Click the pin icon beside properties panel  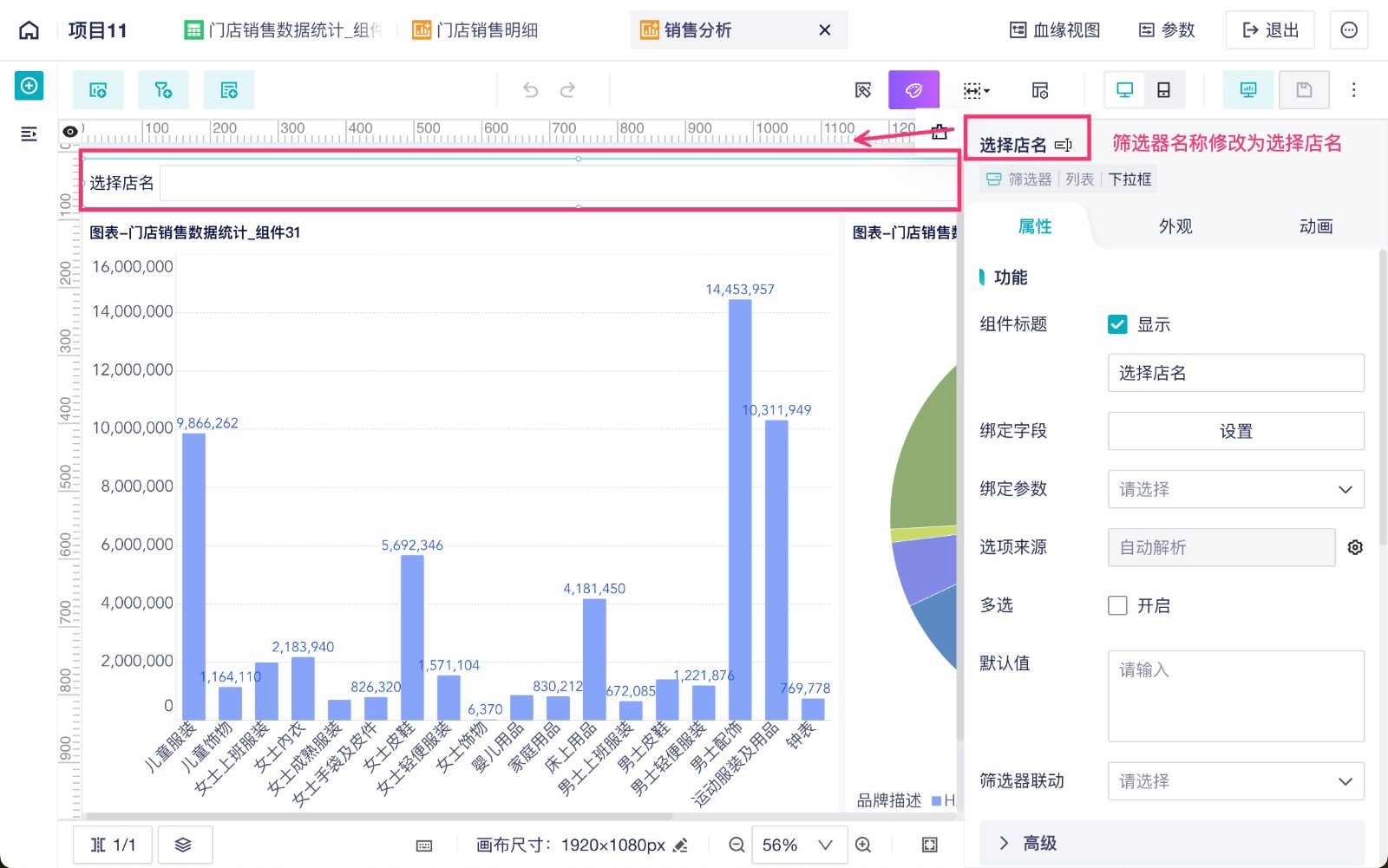tap(940, 132)
